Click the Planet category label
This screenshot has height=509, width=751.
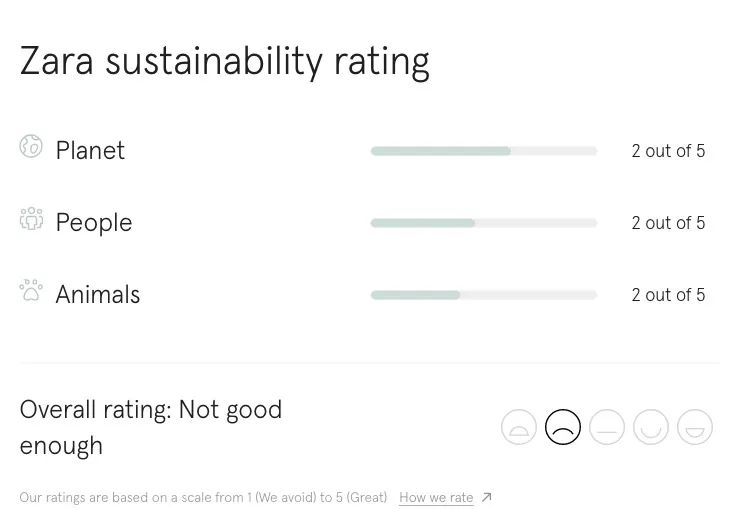pos(90,151)
